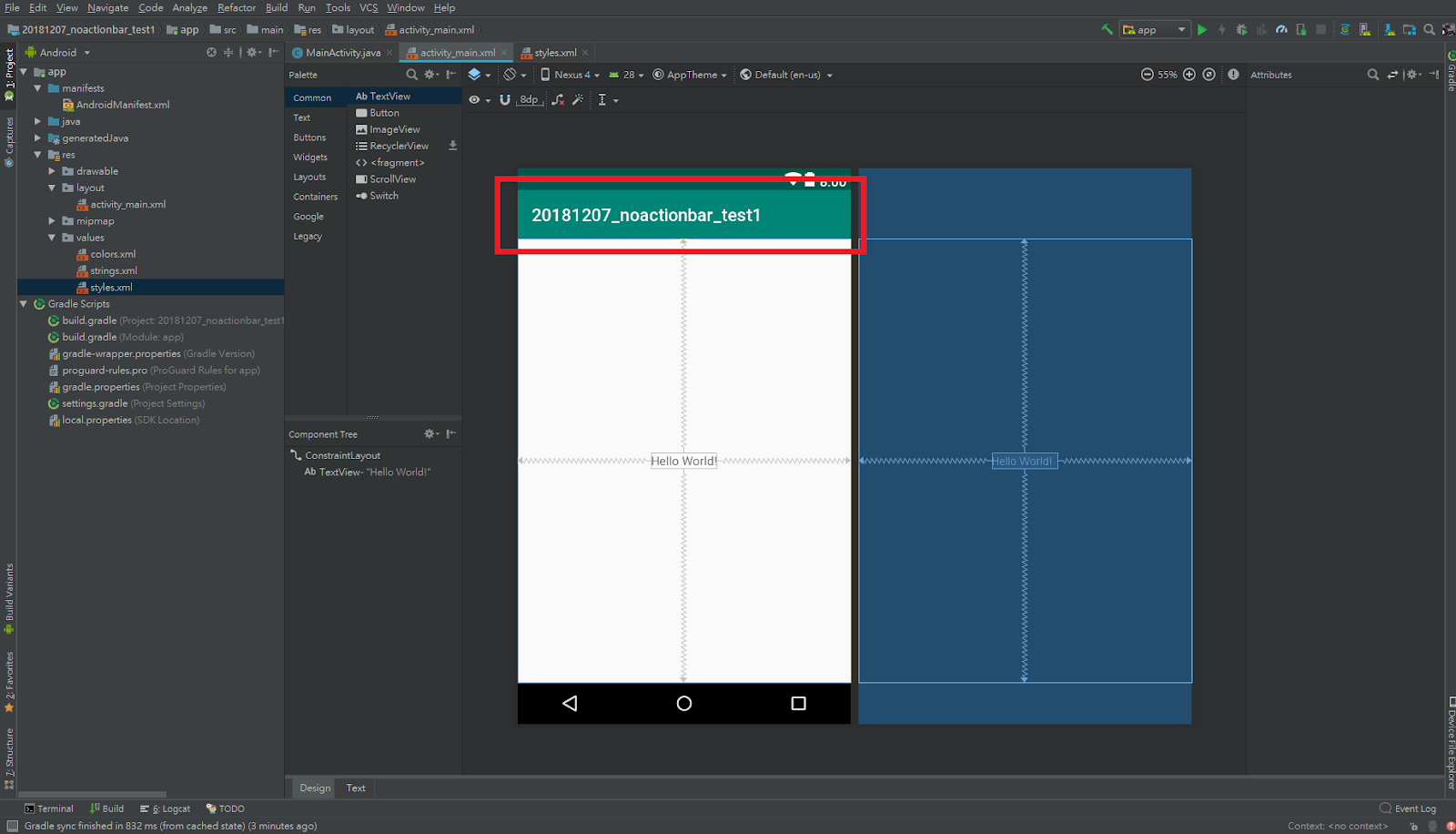Search in the Palette panel
The height and width of the screenshot is (834, 1456).
point(412,75)
